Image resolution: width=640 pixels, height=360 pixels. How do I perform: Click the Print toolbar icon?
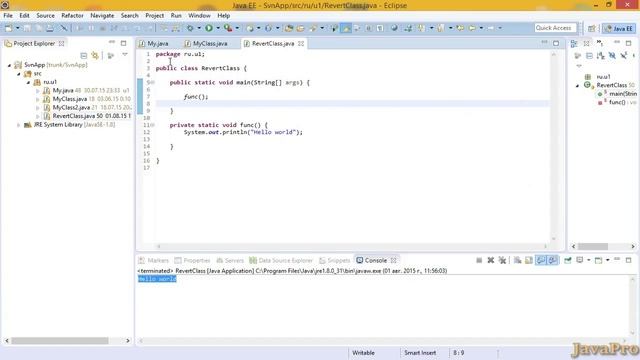50,28
